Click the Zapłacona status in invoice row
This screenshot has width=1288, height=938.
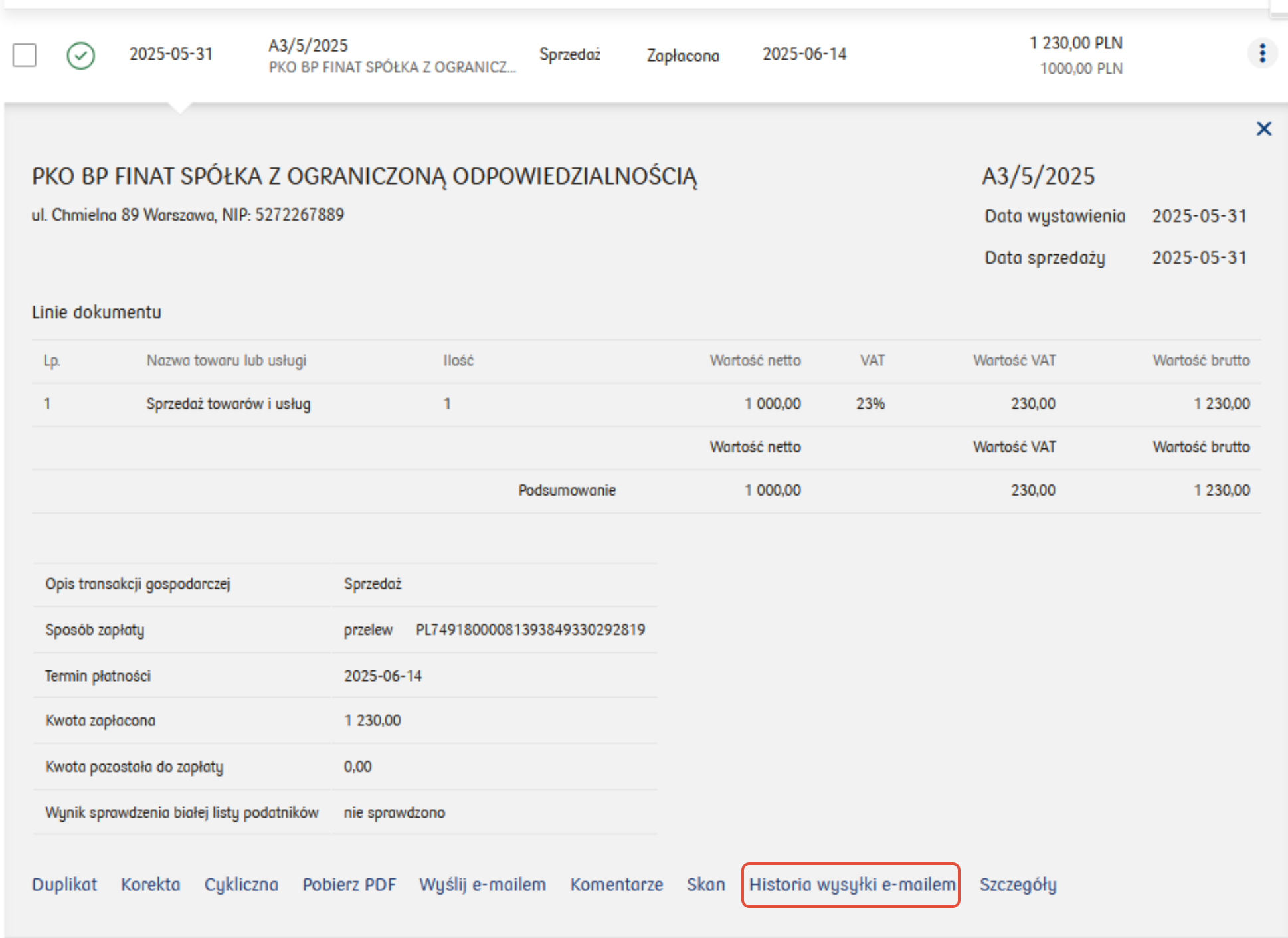click(x=683, y=55)
